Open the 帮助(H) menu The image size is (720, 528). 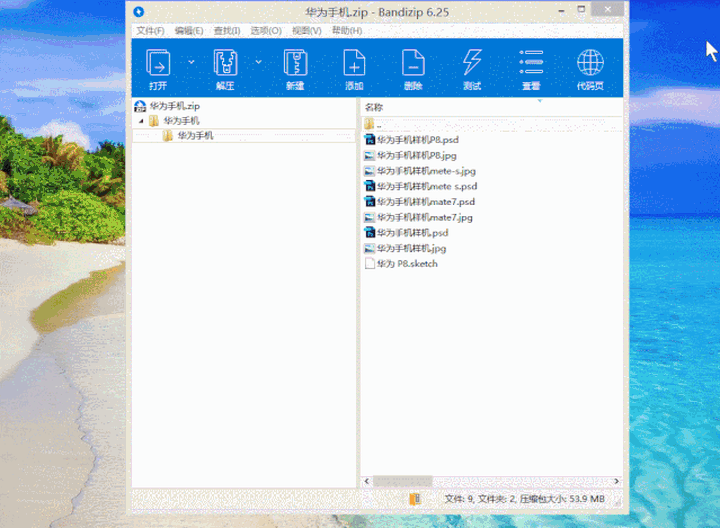(347, 31)
